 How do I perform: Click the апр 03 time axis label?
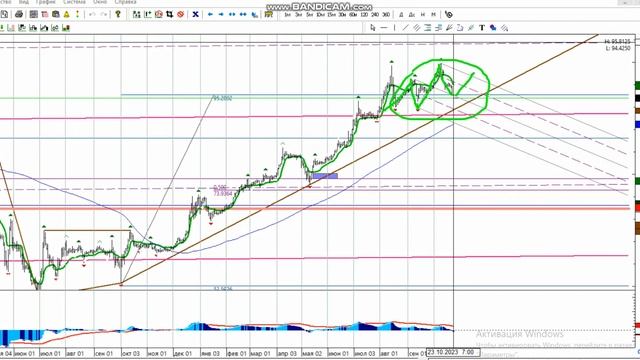(x=287, y=353)
